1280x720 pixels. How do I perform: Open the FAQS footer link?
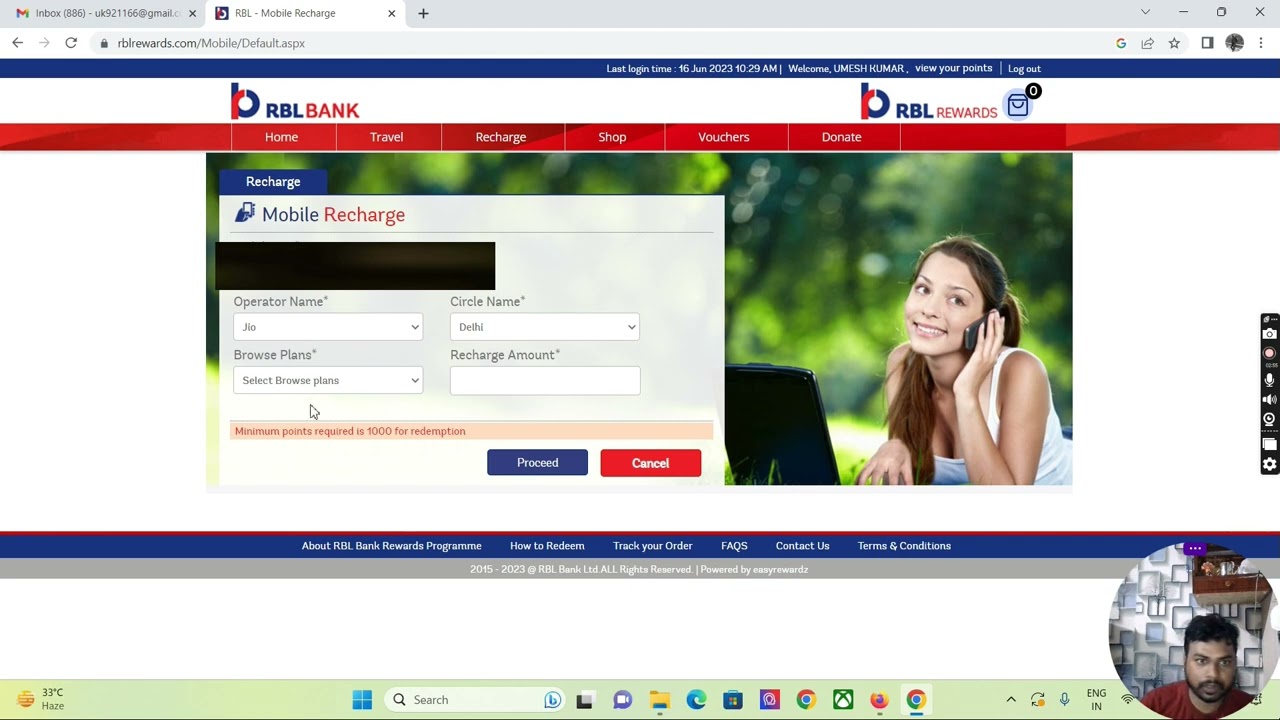tap(734, 546)
